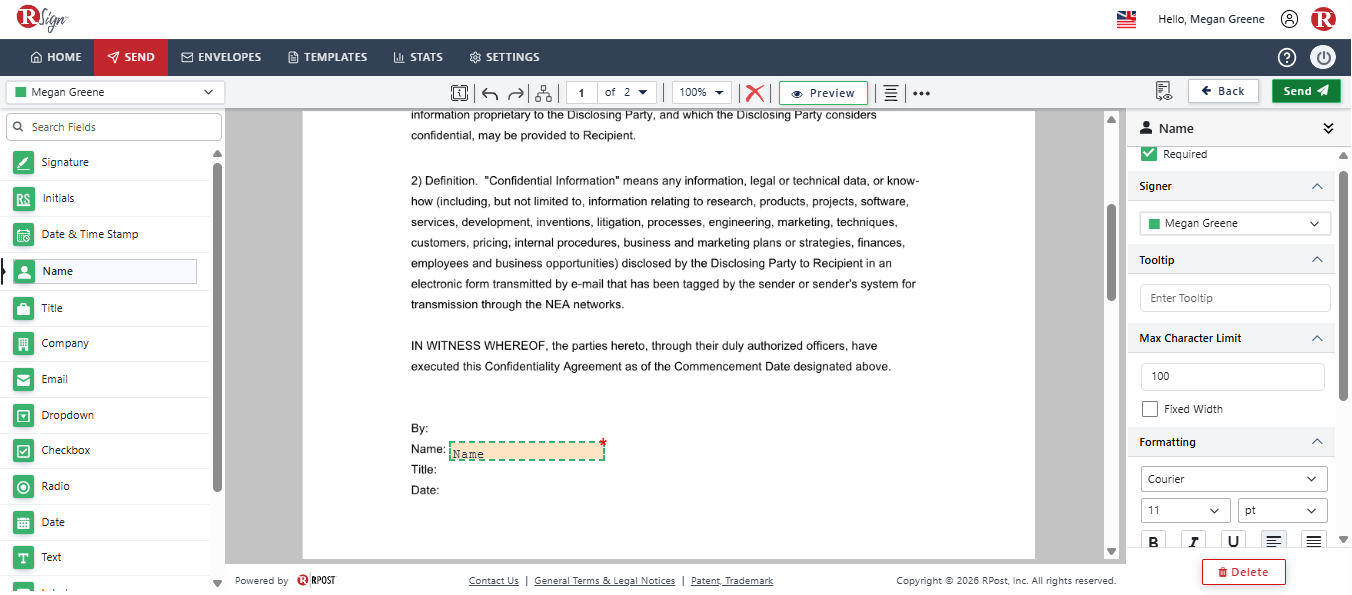Click the US flag language icon
Image resolution: width=1352 pixels, height=595 pixels.
tap(1127, 19)
